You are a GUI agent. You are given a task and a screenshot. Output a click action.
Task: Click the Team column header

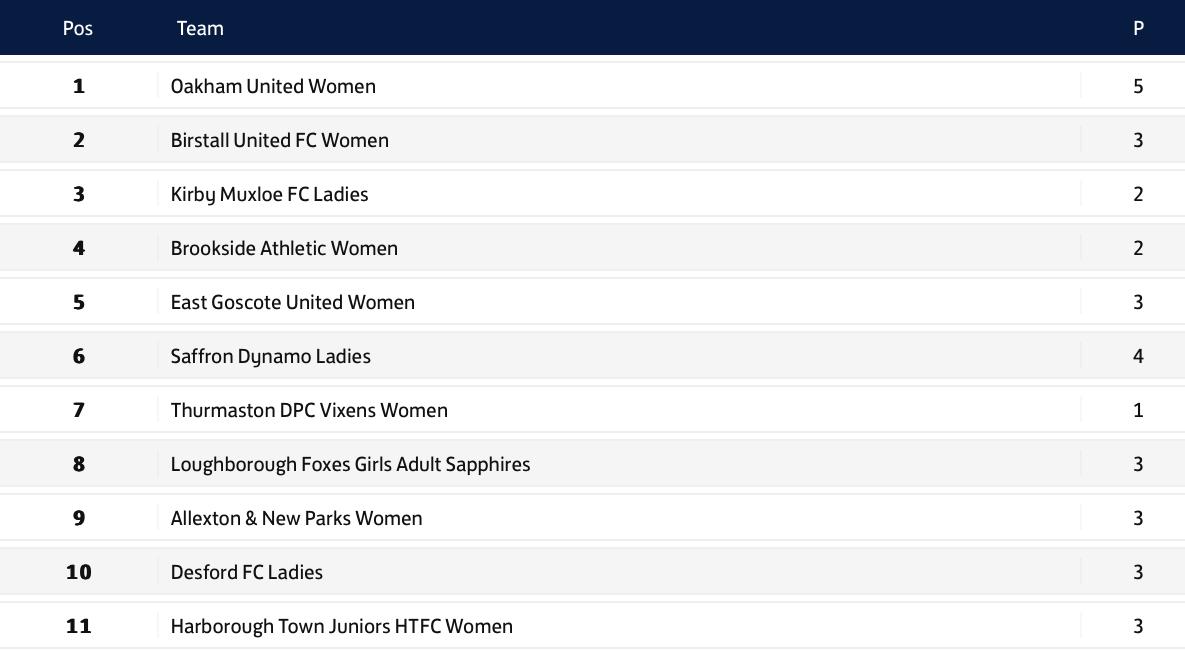point(200,28)
